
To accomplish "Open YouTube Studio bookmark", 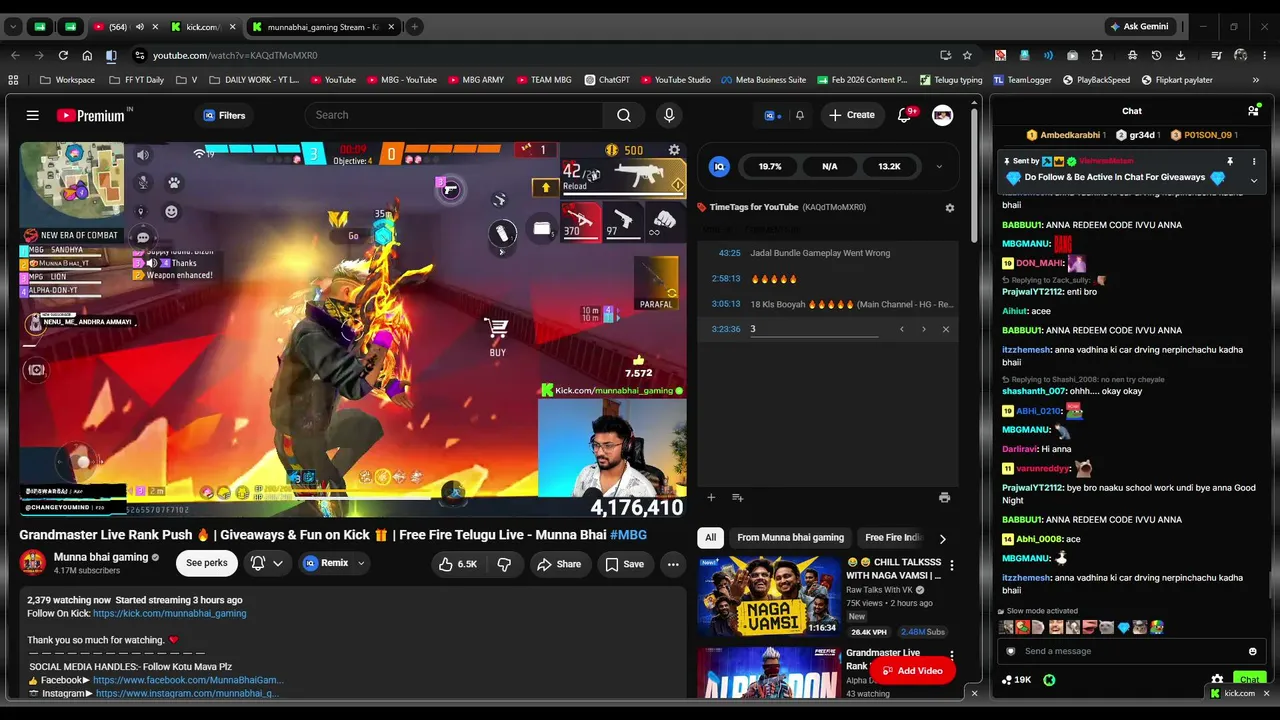I will point(675,80).
